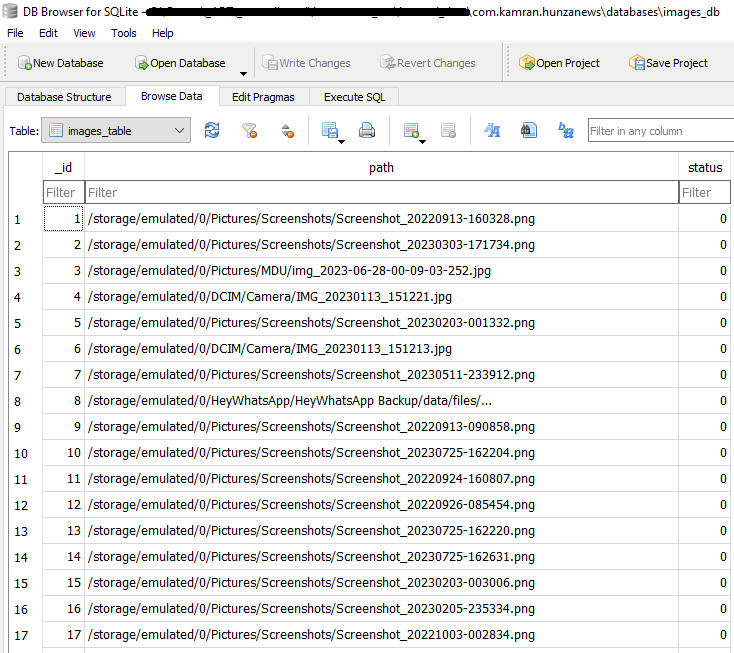The height and width of the screenshot is (653, 734).
Task: Open the View menu
Action: pos(84,33)
